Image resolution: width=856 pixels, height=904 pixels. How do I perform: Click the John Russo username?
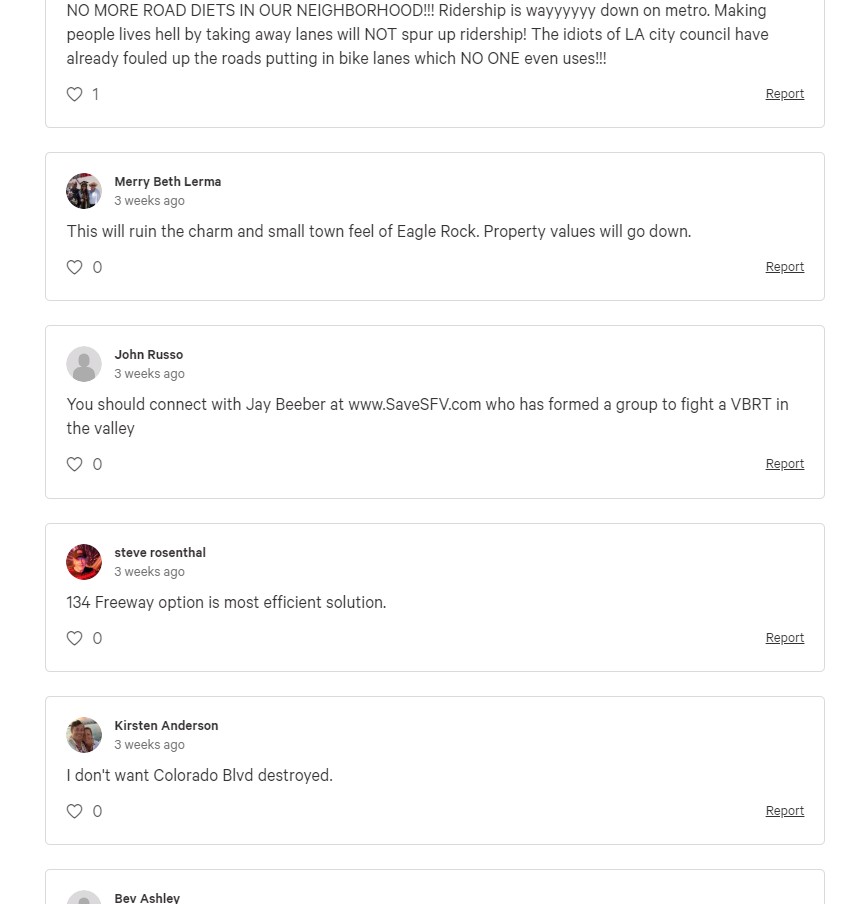coord(148,355)
